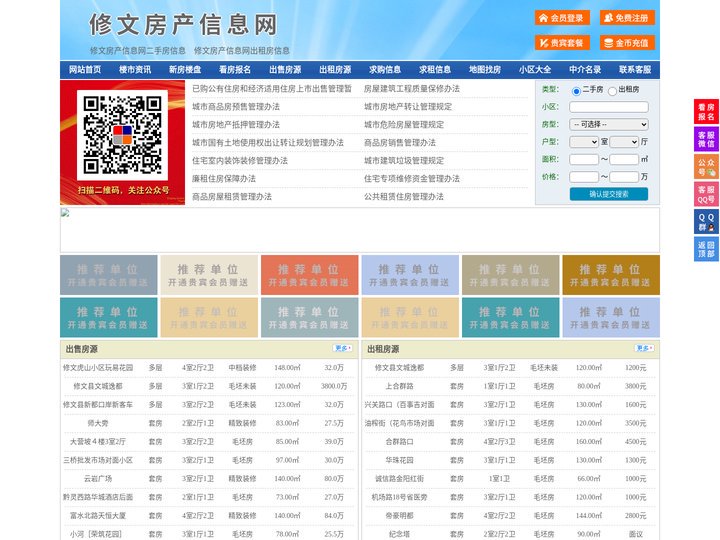Open 修文房产信息网二手房信息 header link
This screenshot has height=540, width=720.
click(138, 51)
